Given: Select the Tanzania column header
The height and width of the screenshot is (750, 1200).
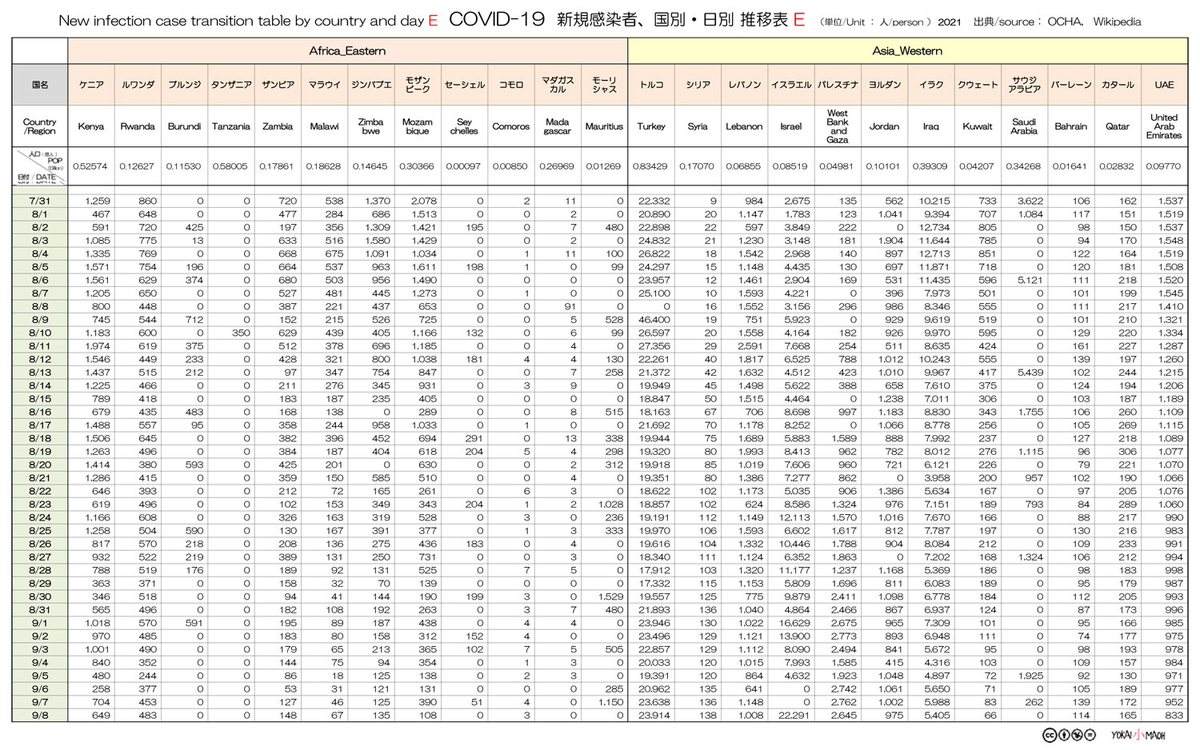Looking at the screenshot, I should tap(231, 127).
